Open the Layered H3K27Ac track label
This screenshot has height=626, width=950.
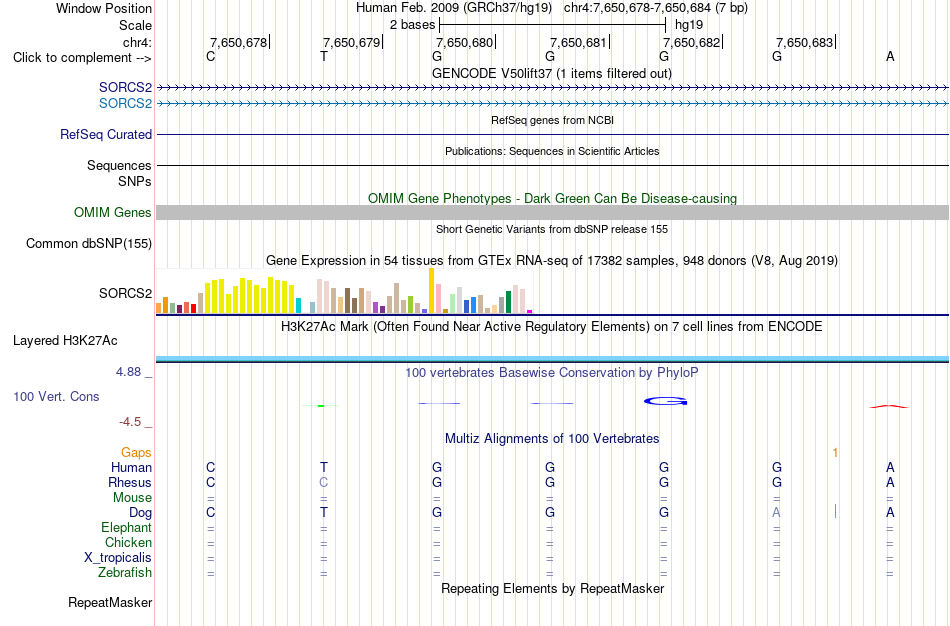pos(65,341)
